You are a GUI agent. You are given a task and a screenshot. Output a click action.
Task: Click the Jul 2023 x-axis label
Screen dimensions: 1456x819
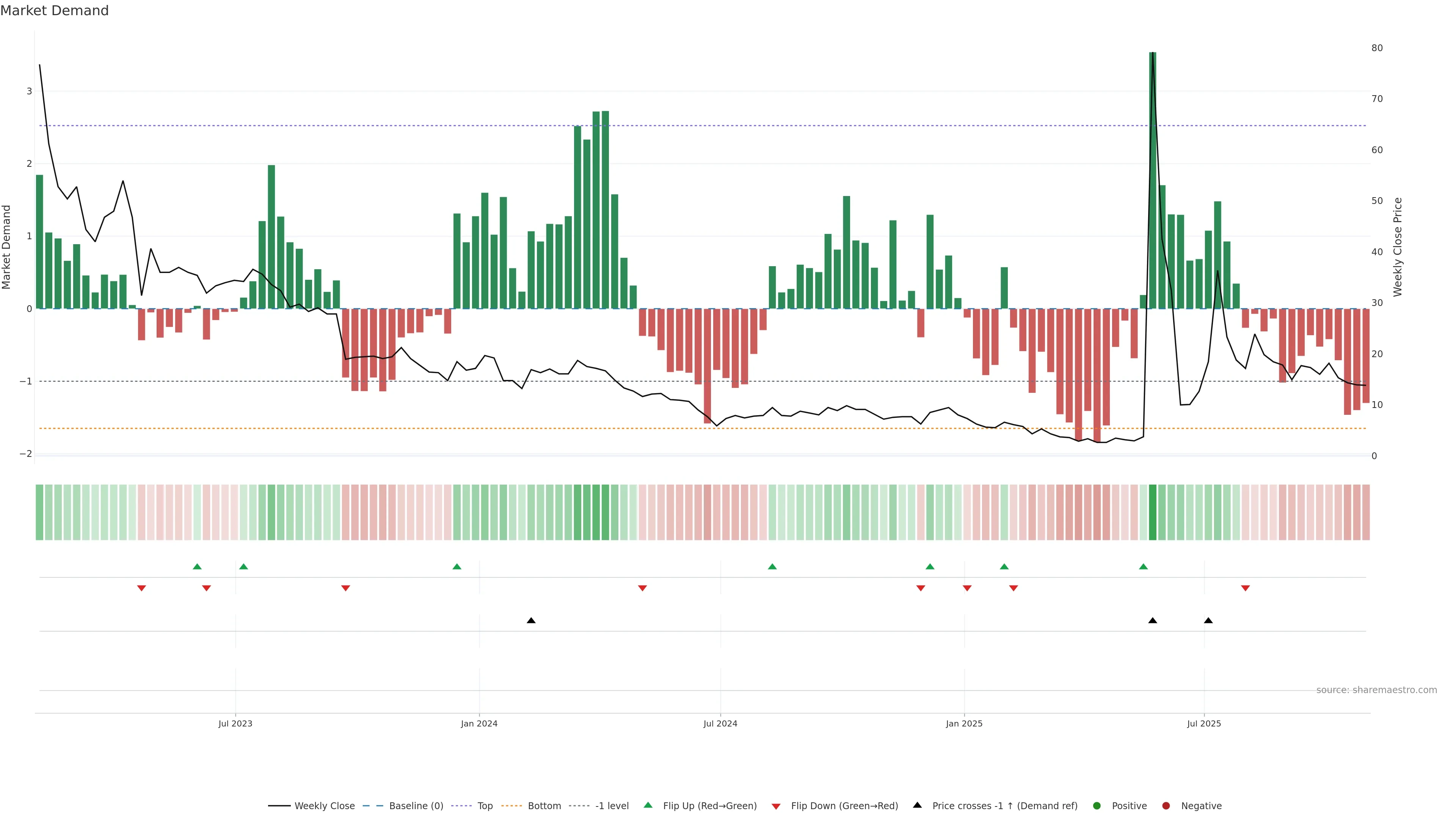coord(235,723)
